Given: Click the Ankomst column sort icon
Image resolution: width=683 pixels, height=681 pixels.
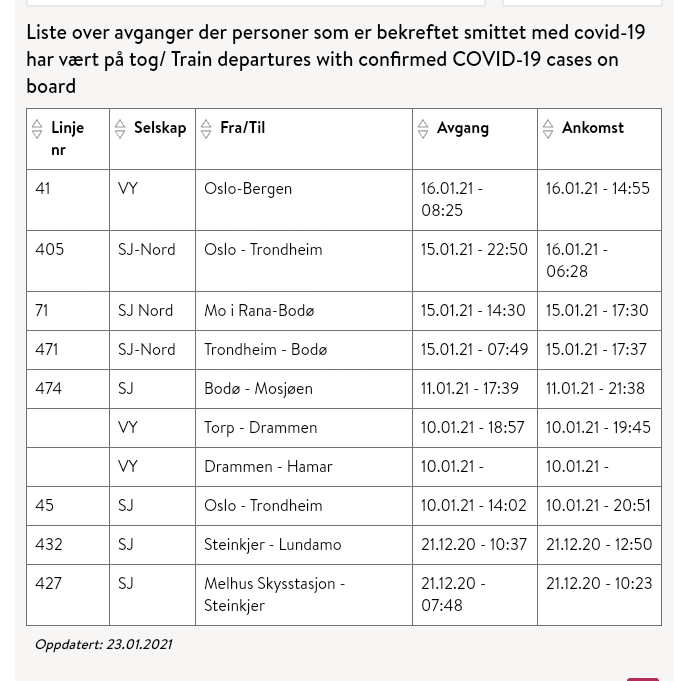Looking at the screenshot, I should pyautogui.click(x=548, y=128).
